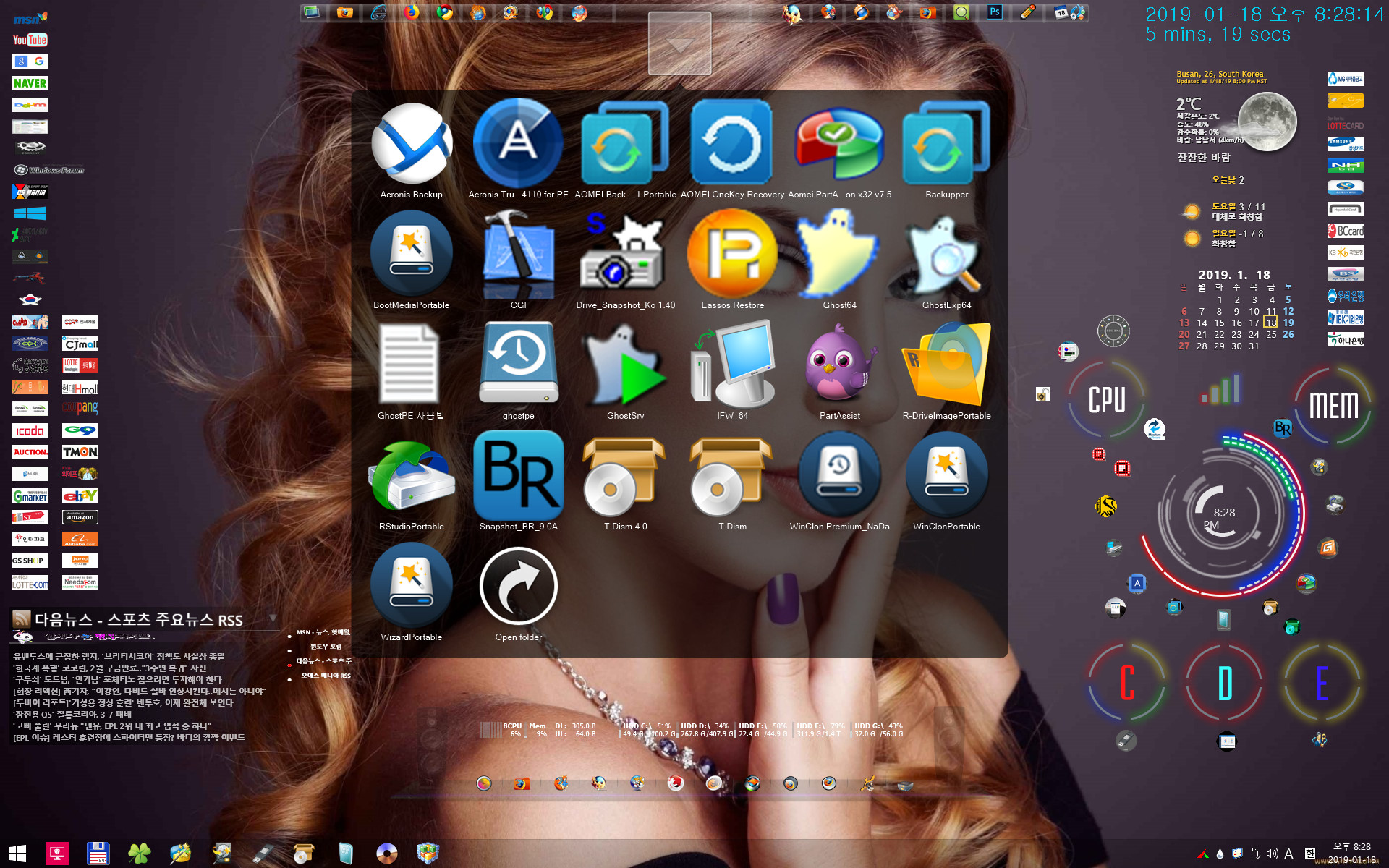Open the CJmall shortcut

click(80, 344)
